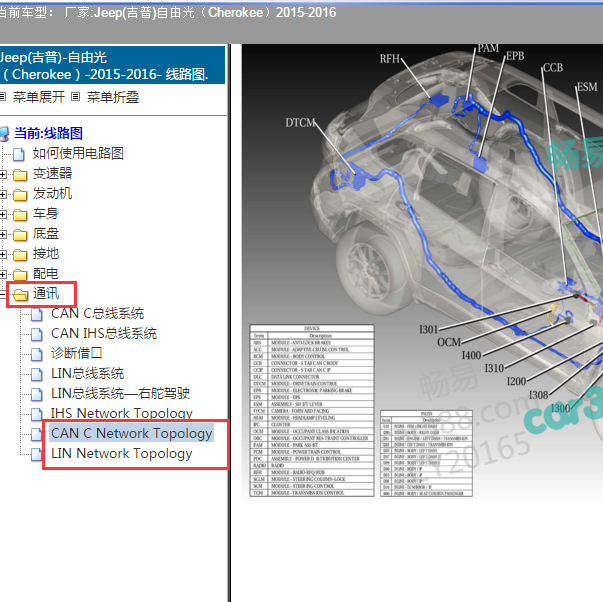Select the 配电 tree label
The image size is (603, 602).
[x=46, y=273]
